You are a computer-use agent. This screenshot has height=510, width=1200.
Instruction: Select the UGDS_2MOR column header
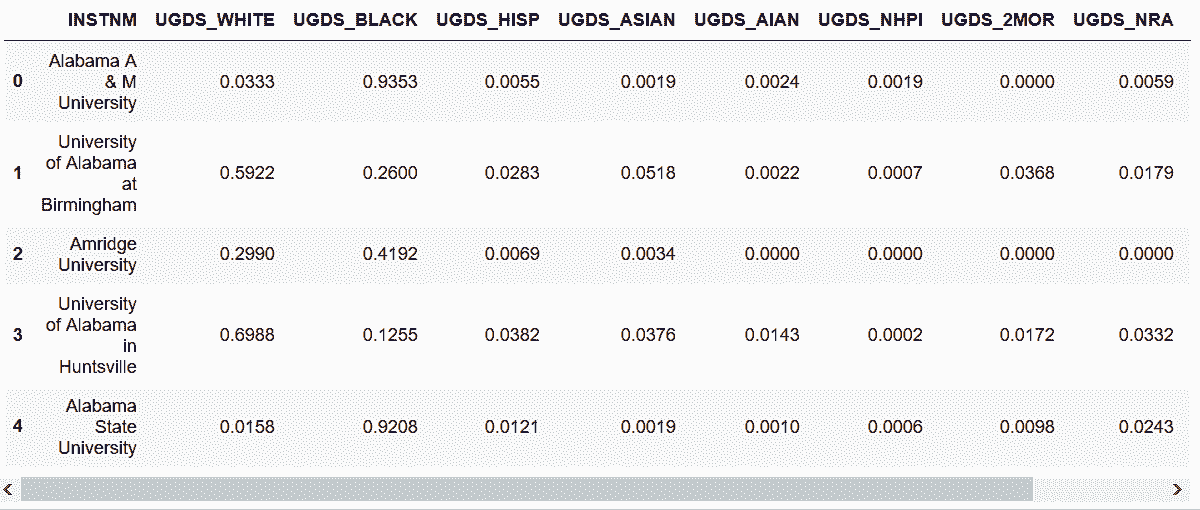pyautogui.click(x=998, y=20)
